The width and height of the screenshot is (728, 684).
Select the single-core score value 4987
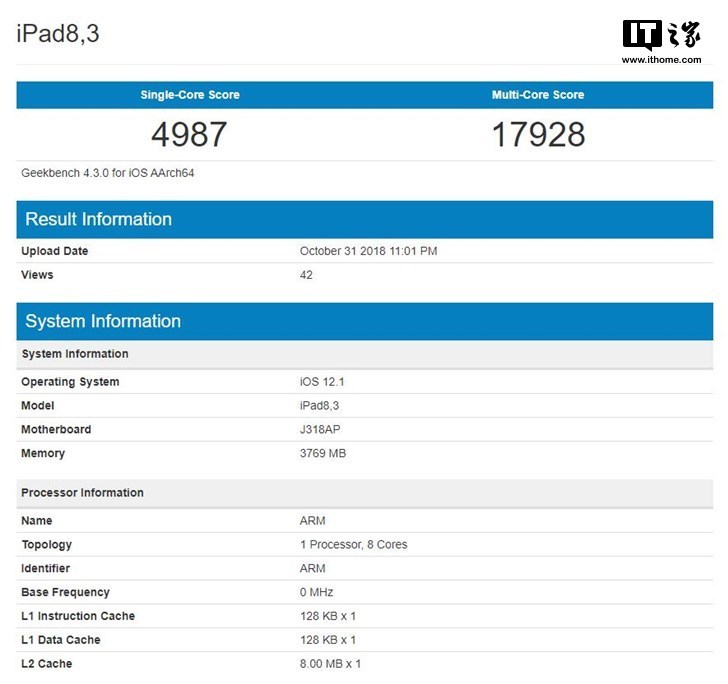(x=189, y=134)
